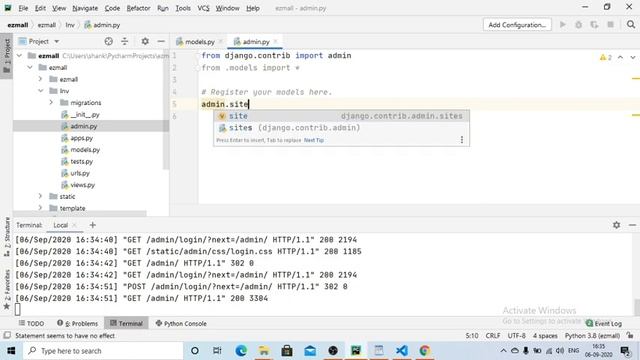Open the TODO tool window

tap(31, 323)
